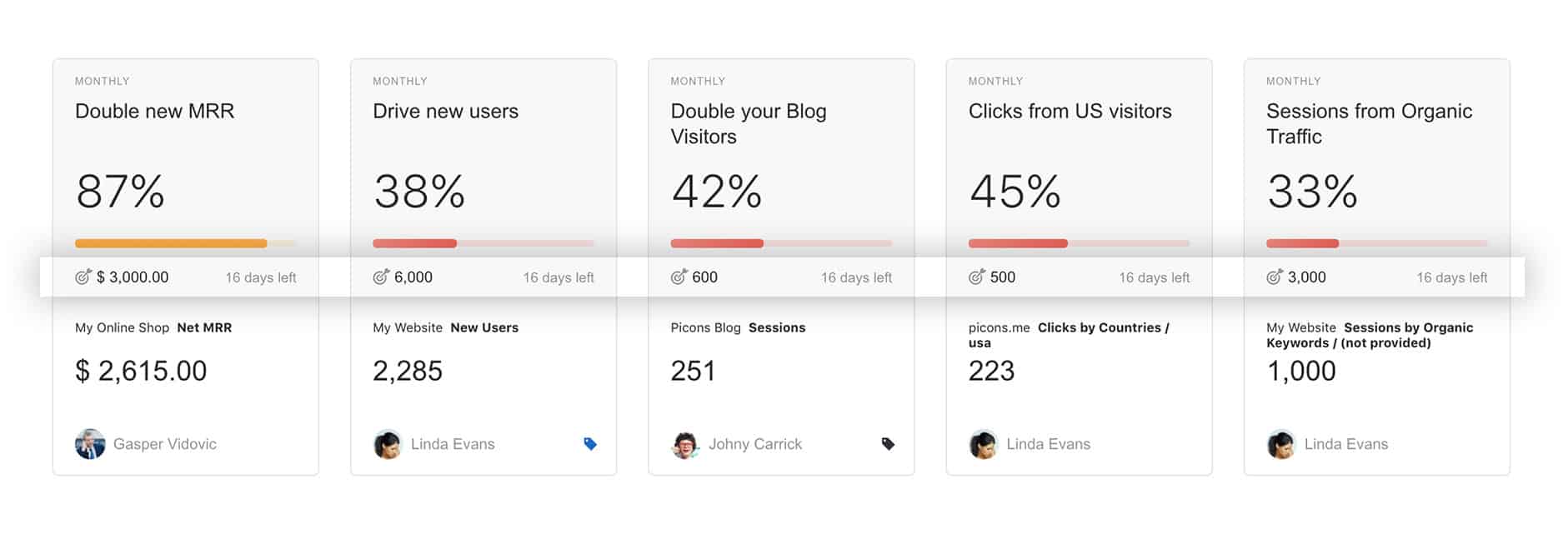1568x534 pixels.
Task: Open the Clicks from US visitors goal title
Action: point(1070,111)
